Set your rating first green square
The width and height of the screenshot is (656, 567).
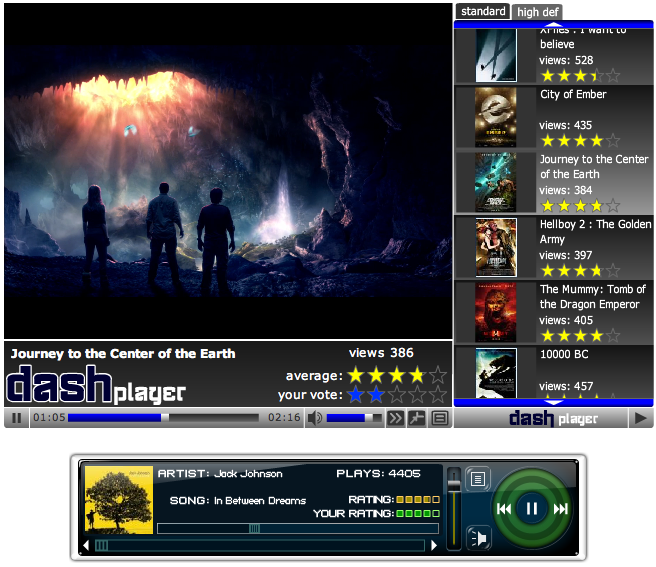click(x=400, y=513)
